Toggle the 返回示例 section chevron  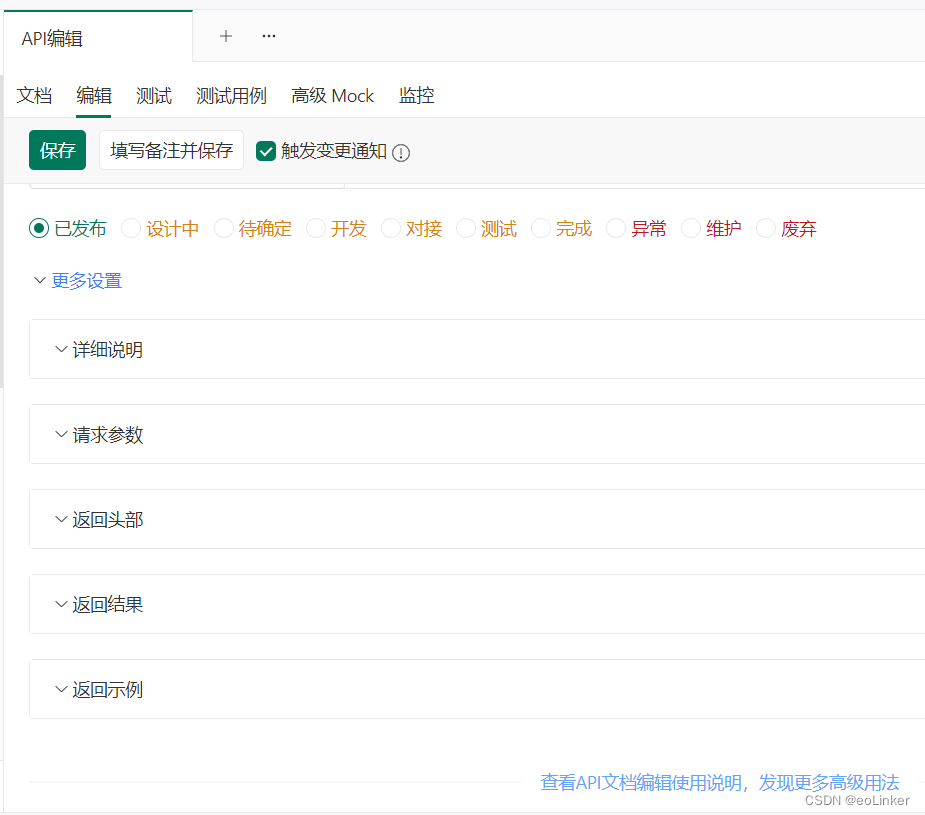coord(61,689)
